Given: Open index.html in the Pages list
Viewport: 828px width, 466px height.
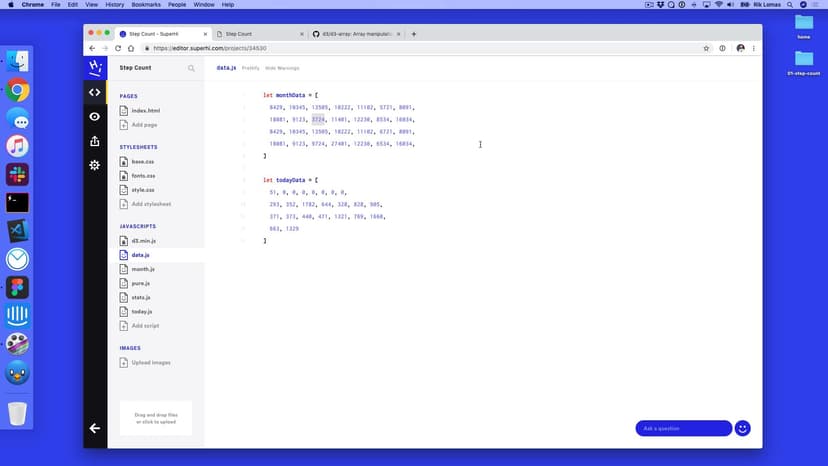Looking at the screenshot, I should 146,110.
